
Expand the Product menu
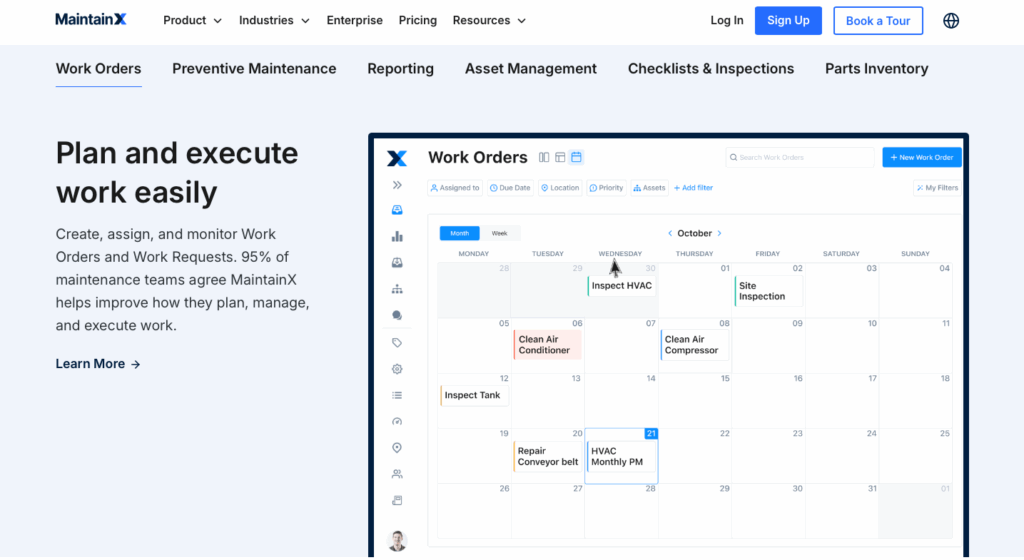click(x=192, y=20)
